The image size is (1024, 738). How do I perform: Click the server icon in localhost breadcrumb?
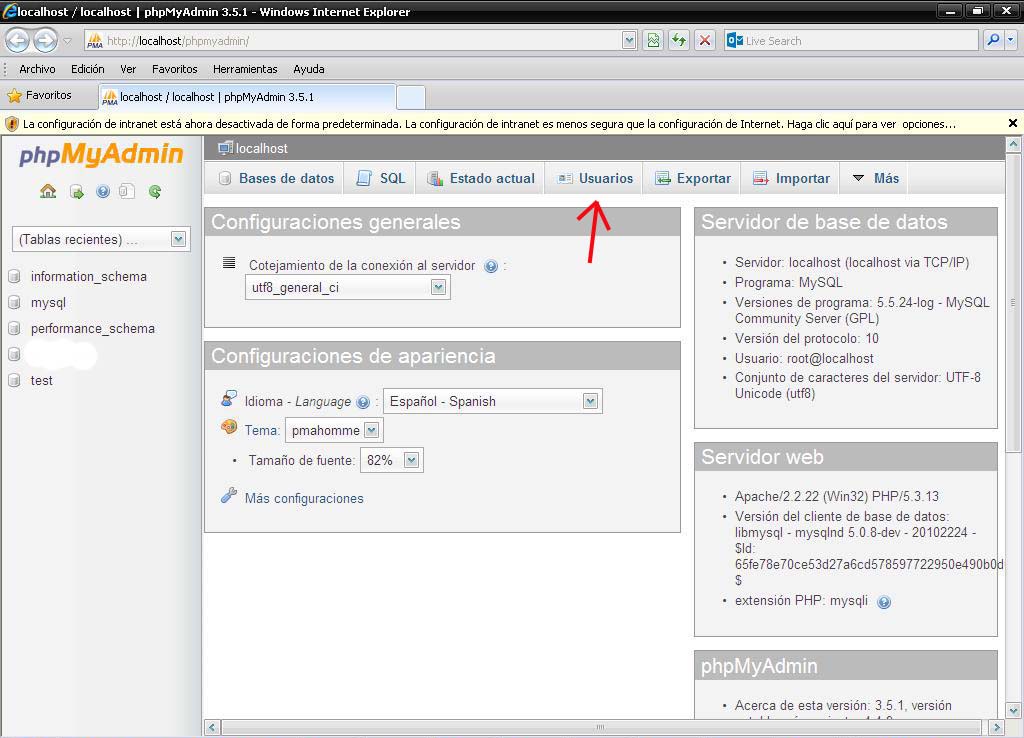click(225, 148)
